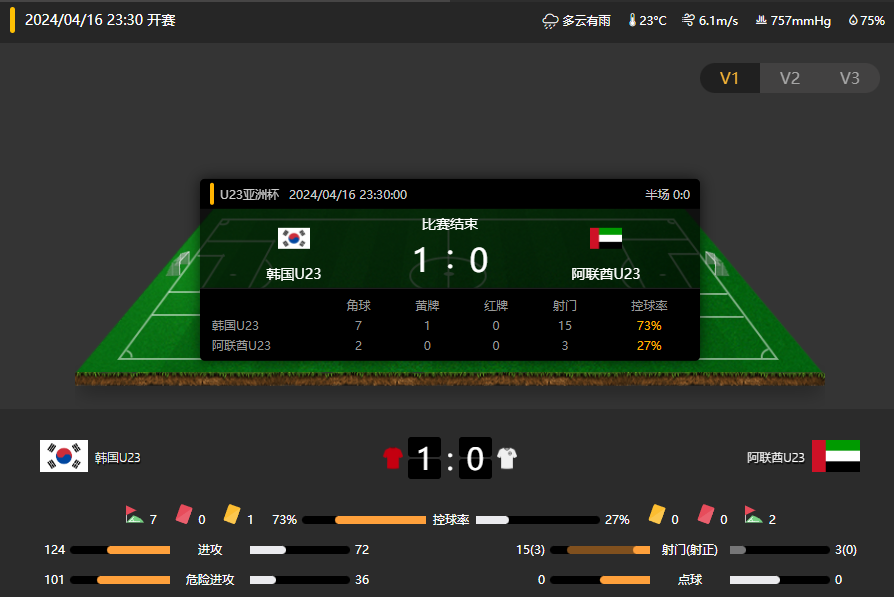The image size is (894, 597).
Task: Click the thermometer temperature icon
Action: 632,21
